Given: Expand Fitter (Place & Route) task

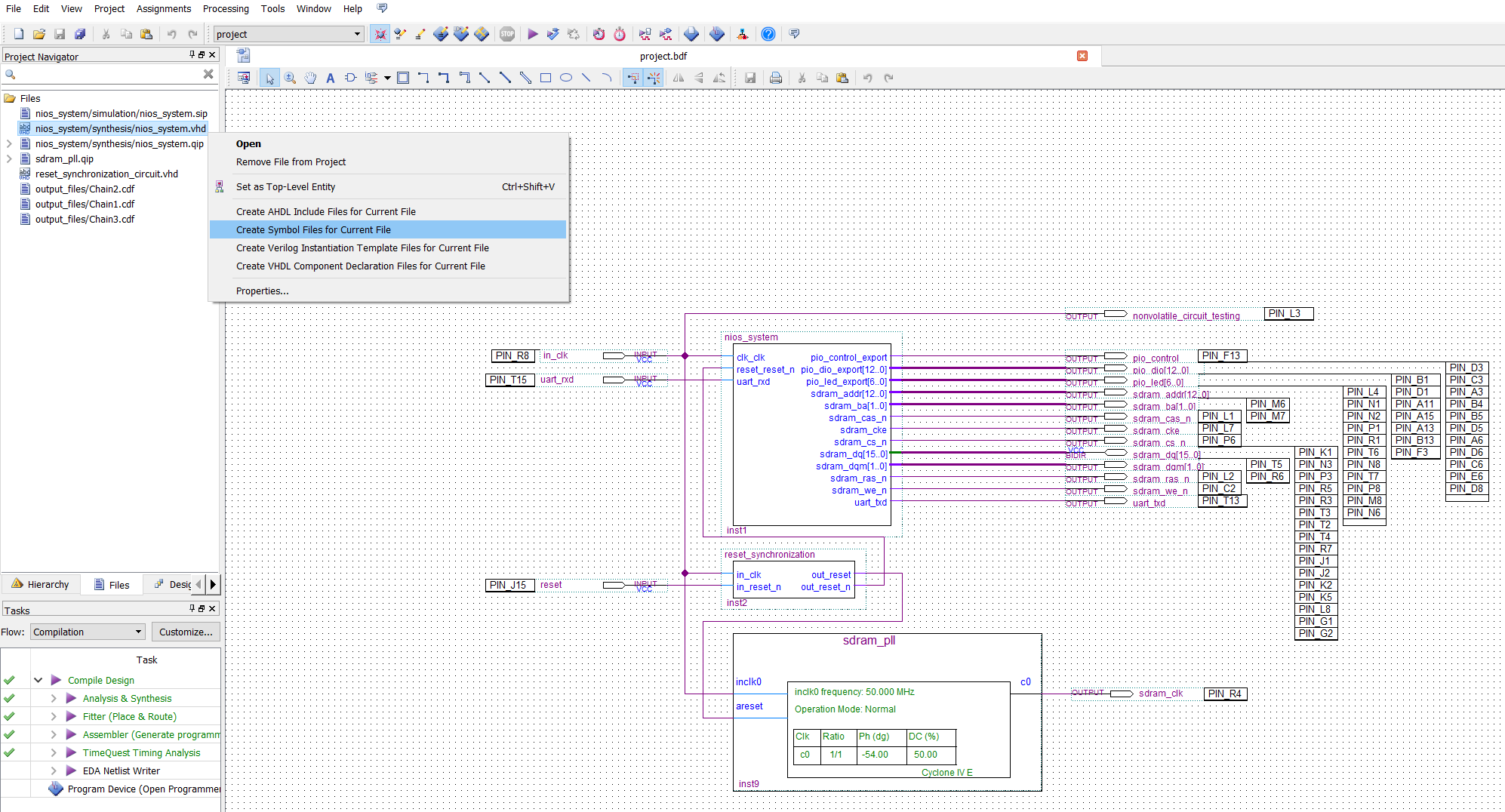Looking at the screenshot, I should [x=54, y=716].
